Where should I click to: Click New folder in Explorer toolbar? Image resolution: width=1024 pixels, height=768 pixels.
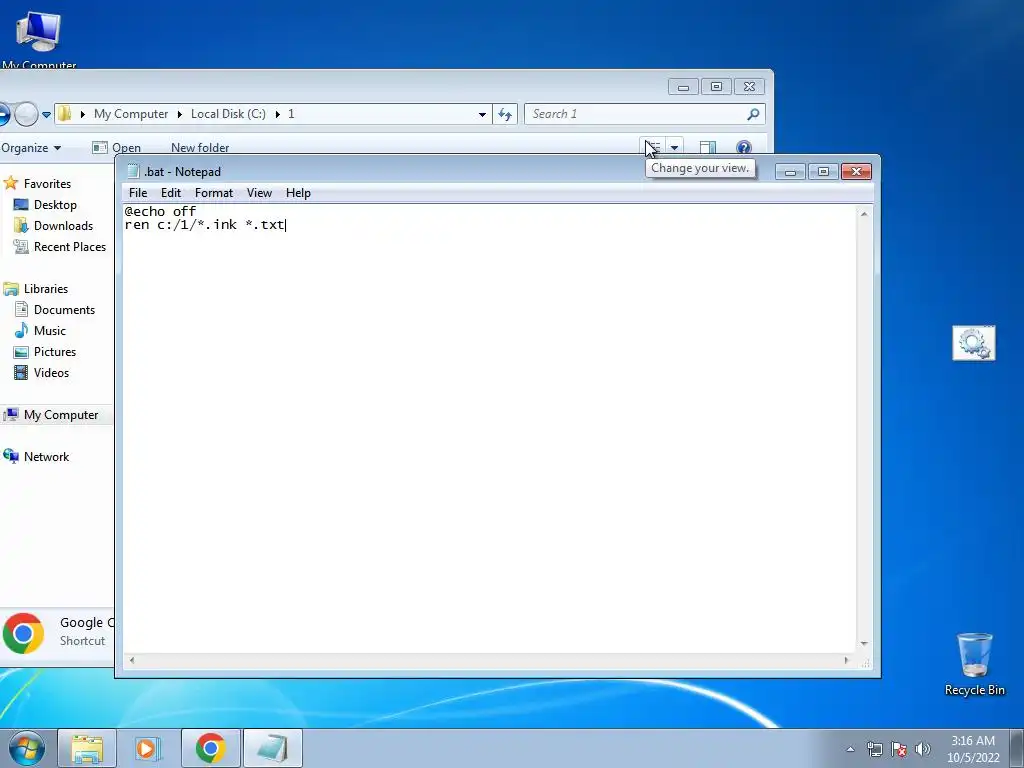200,148
